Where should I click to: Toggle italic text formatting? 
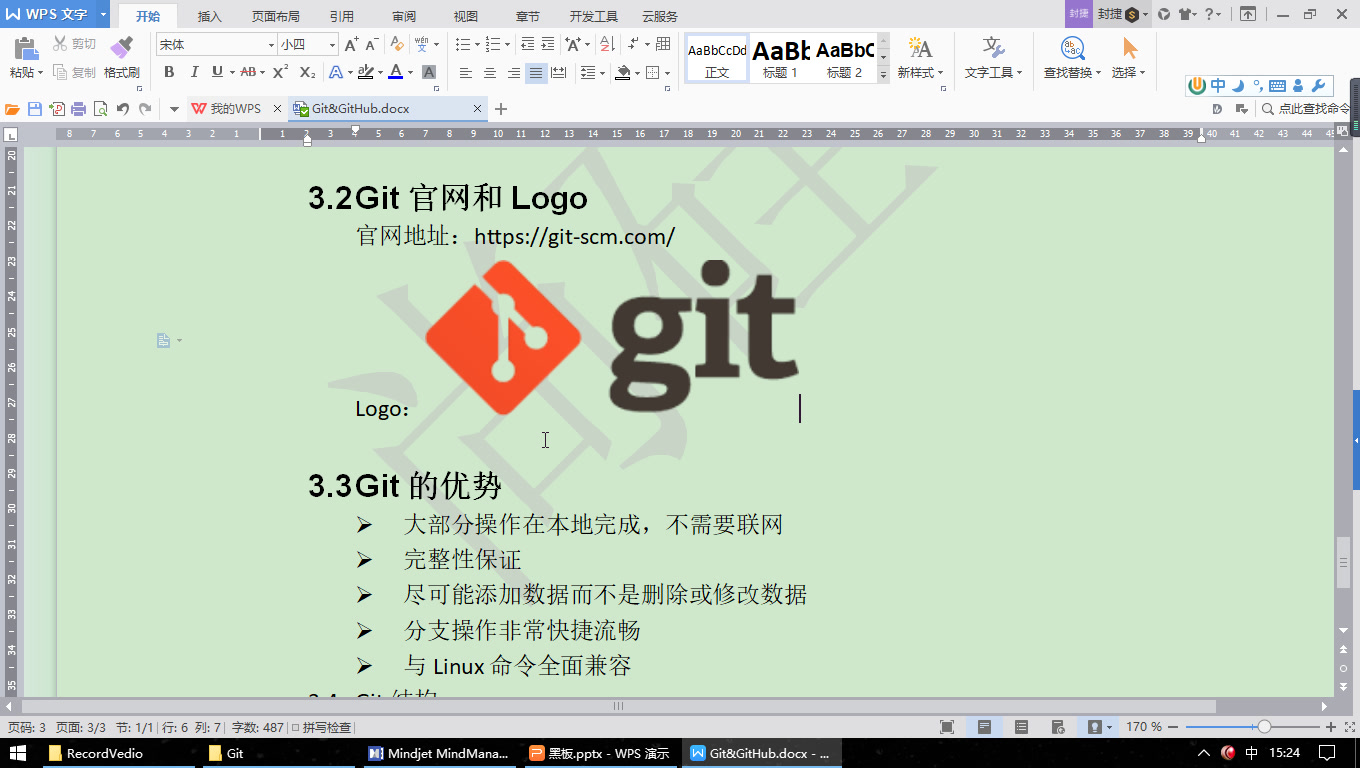click(x=194, y=72)
